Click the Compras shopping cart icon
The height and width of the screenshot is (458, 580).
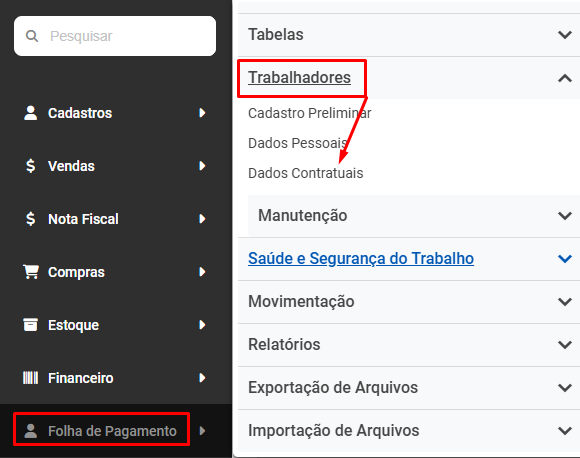(x=31, y=272)
